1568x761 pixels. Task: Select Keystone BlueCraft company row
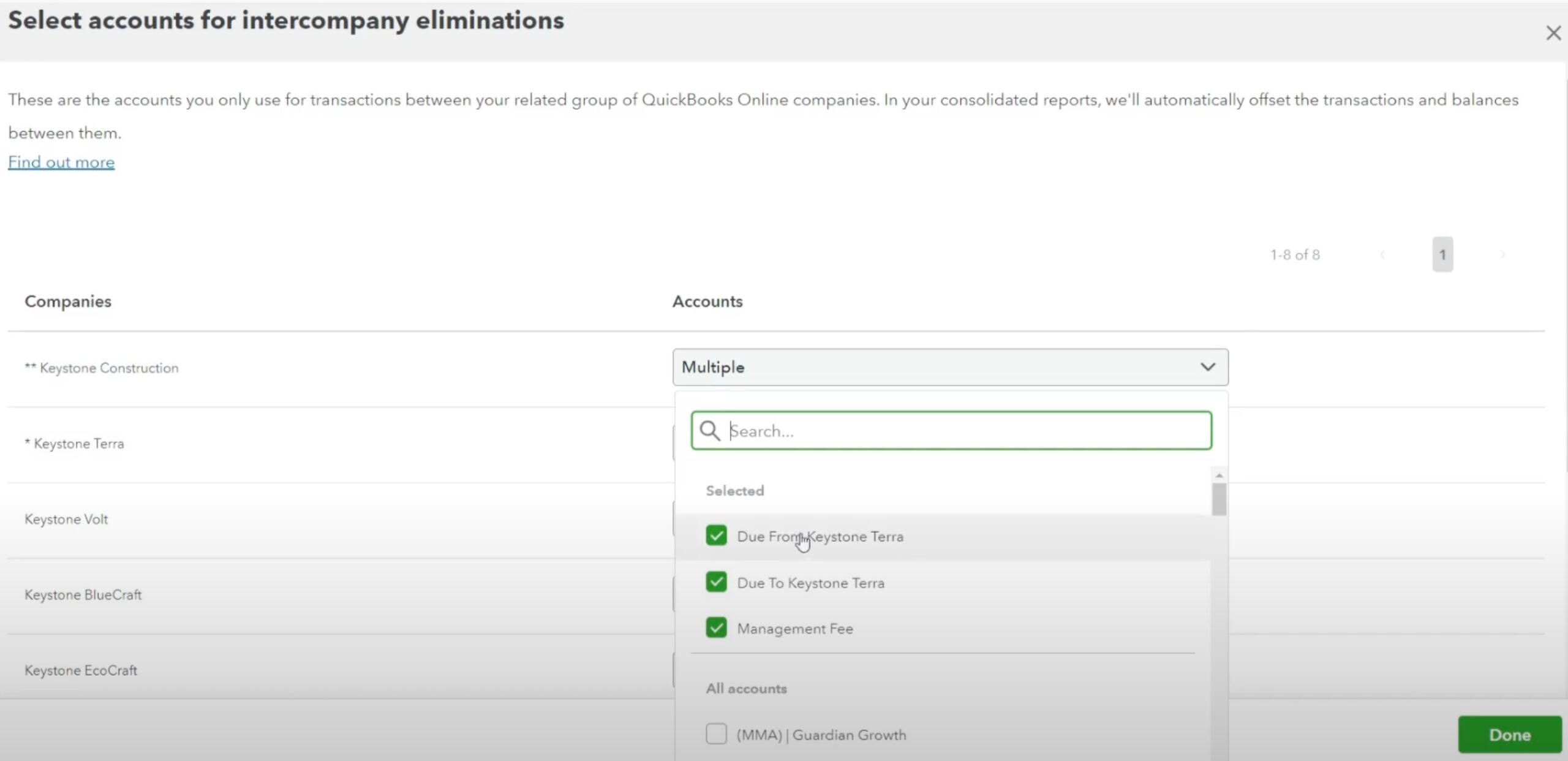click(83, 595)
